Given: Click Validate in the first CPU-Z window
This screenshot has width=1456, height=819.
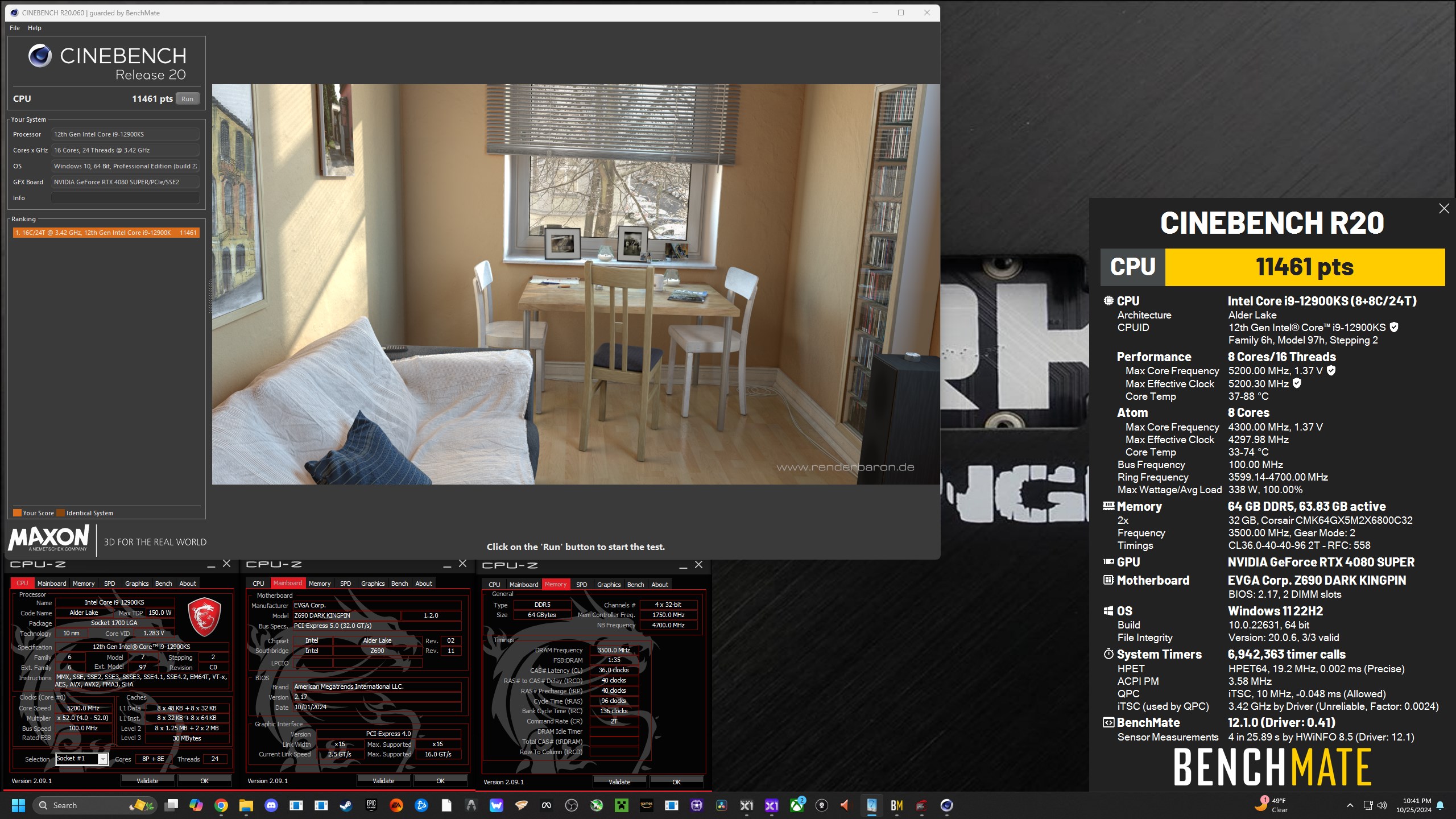Looking at the screenshot, I should (147, 781).
